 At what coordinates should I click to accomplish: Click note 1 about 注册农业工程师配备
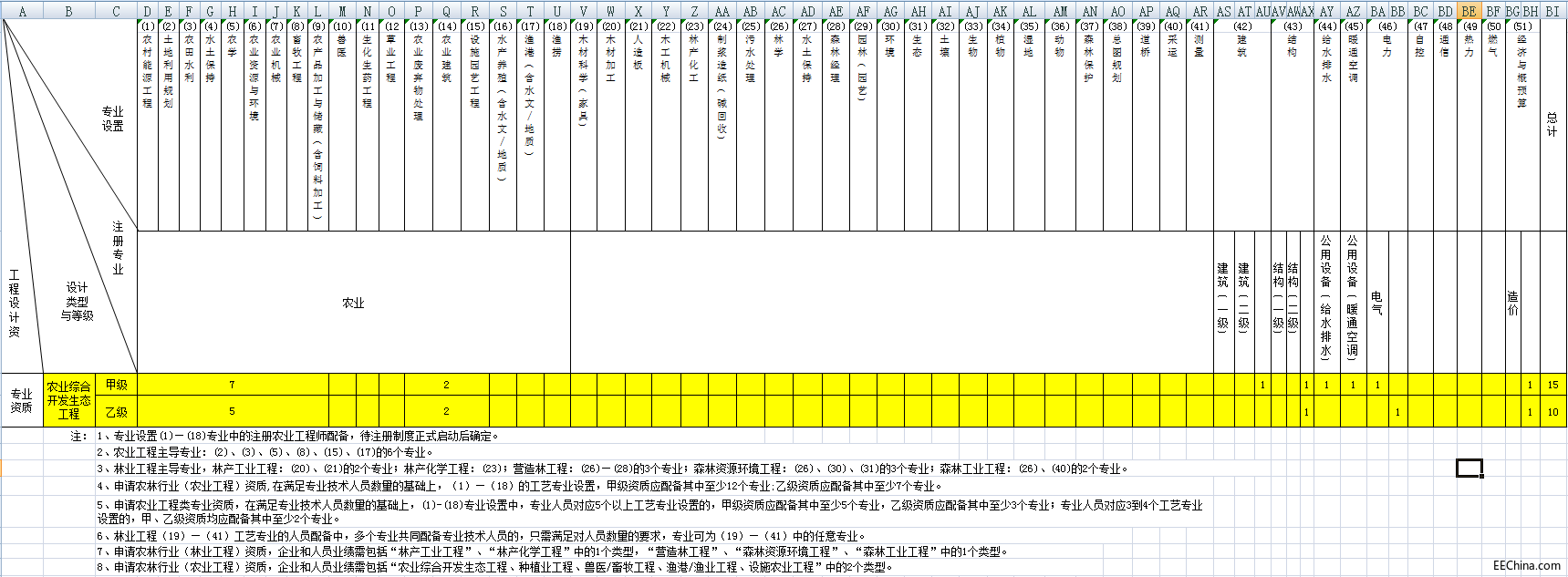(298, 436)
